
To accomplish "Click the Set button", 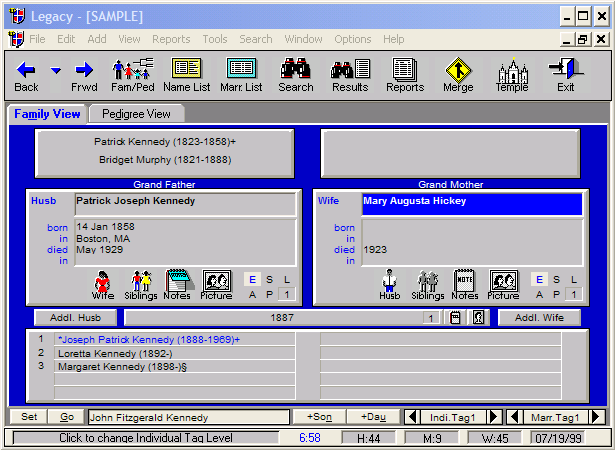I will (29, 417).
